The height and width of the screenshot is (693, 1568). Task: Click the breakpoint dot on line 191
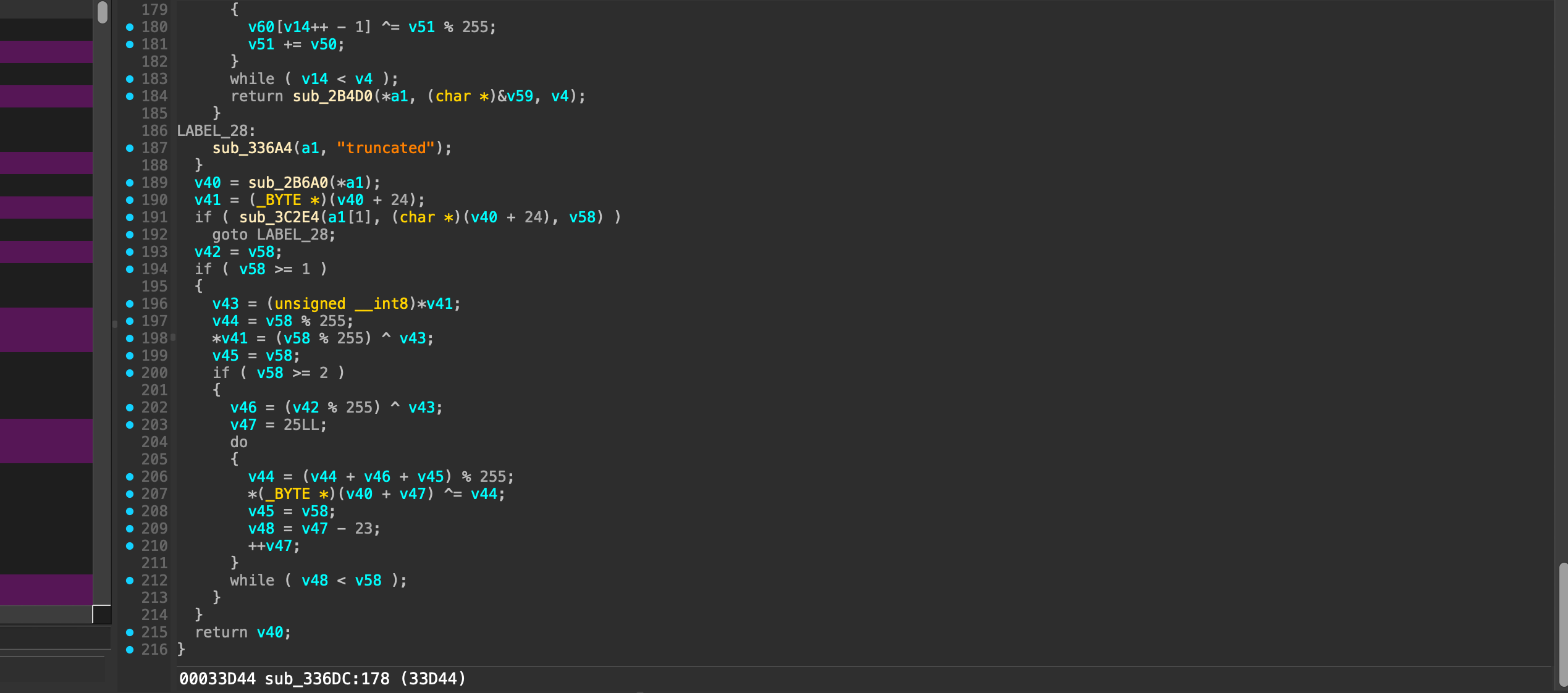point(130,217)
